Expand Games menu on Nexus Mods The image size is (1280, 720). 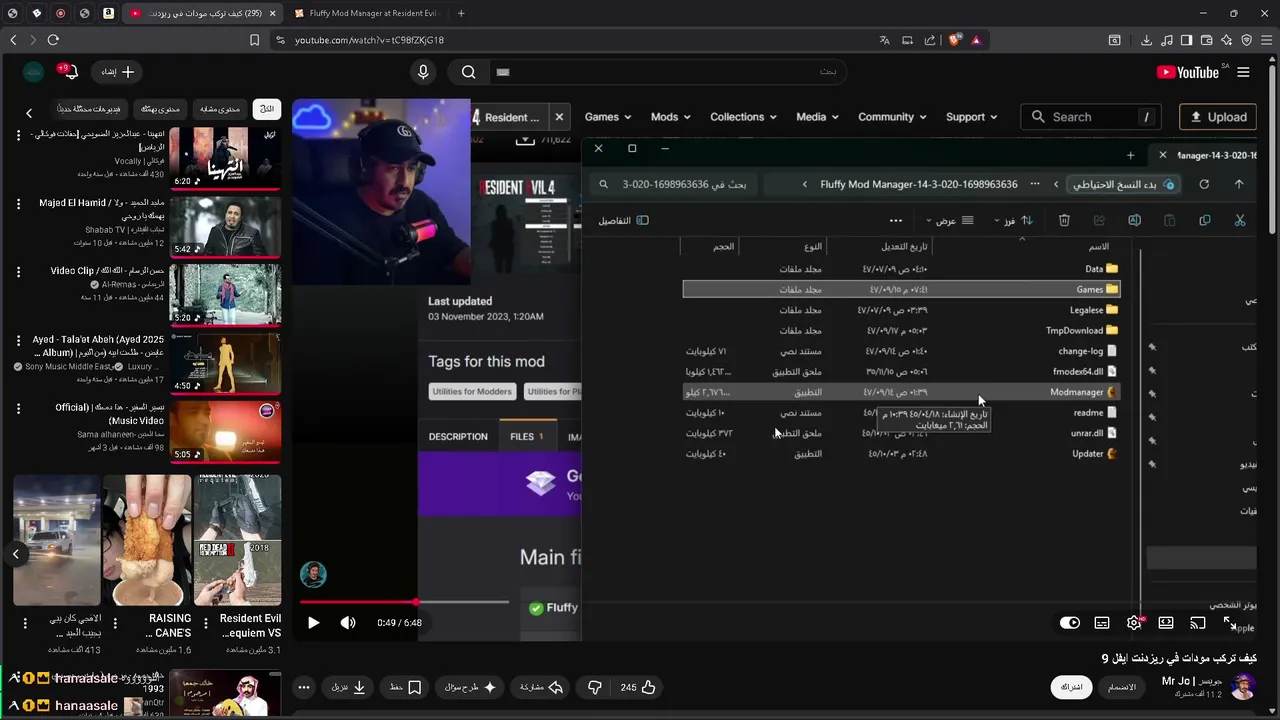tap(609, 117)
